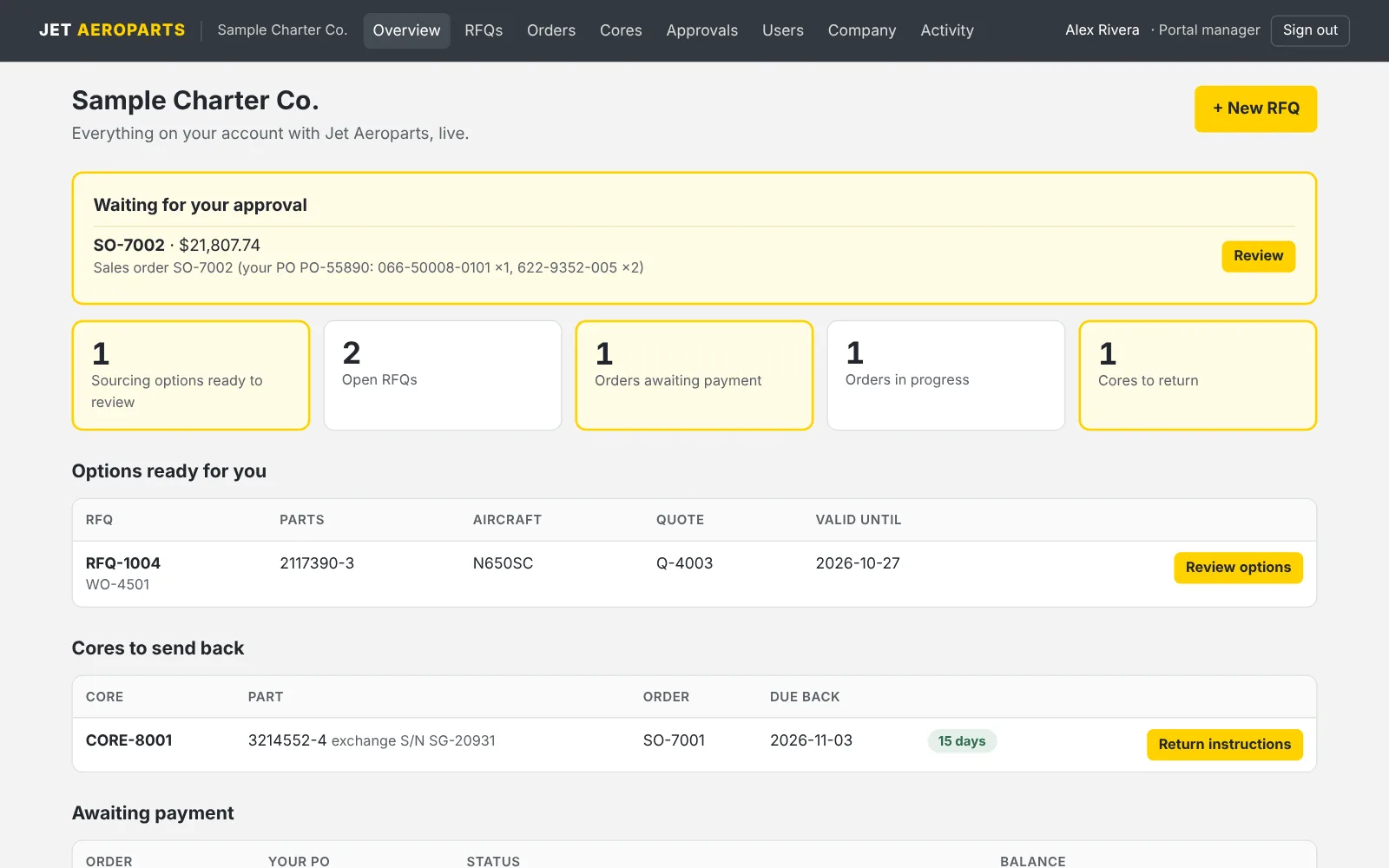Select part number 2117390-3

click(317, 563)
